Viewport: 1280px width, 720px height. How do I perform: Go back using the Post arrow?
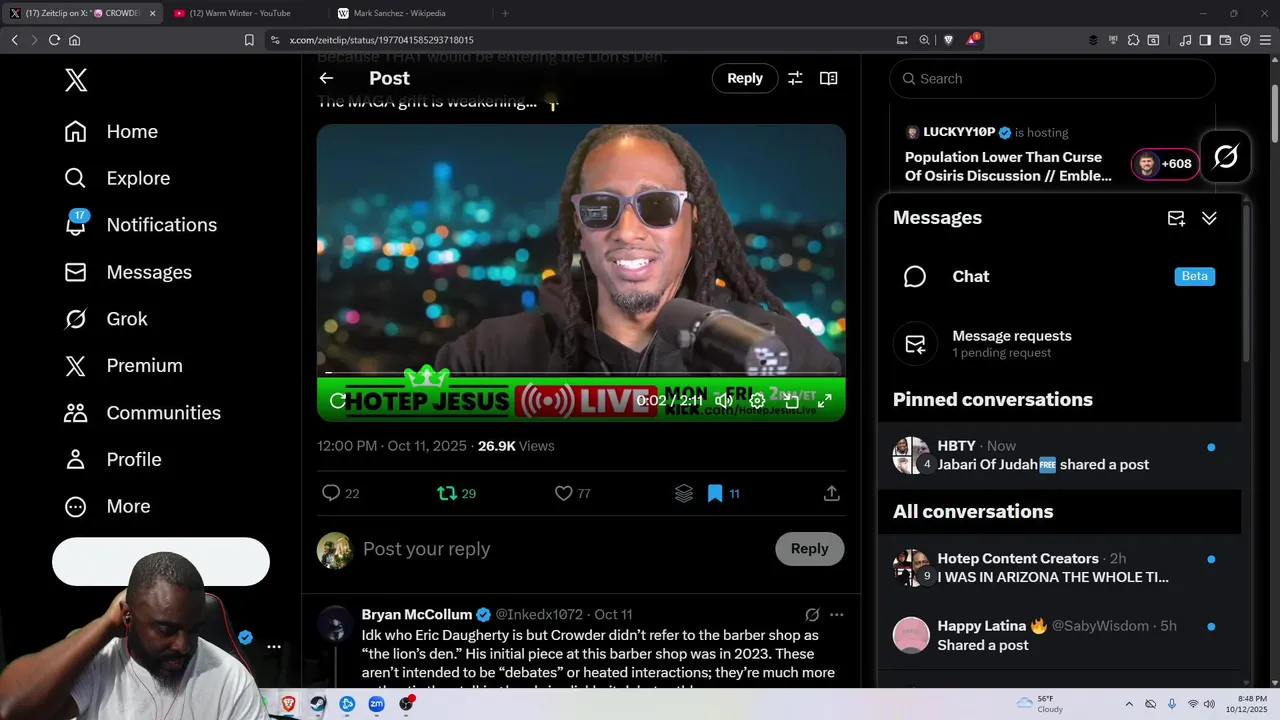pyautogui.click(x=326, y=78)
